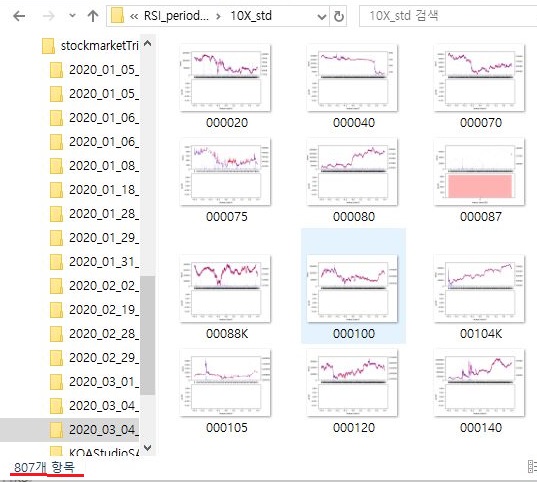
Task: Go forward with the right arrow
Action: tap(48, 16)
